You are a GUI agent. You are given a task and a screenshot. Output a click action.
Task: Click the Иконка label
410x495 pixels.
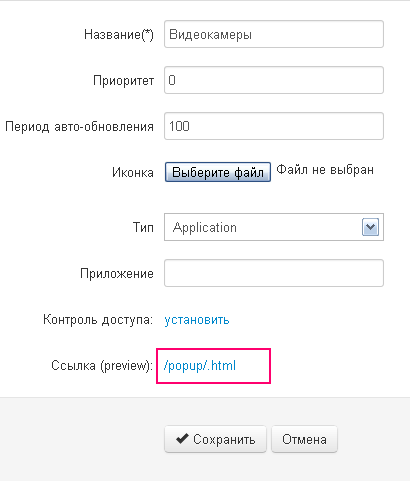[x=133, y=173]
